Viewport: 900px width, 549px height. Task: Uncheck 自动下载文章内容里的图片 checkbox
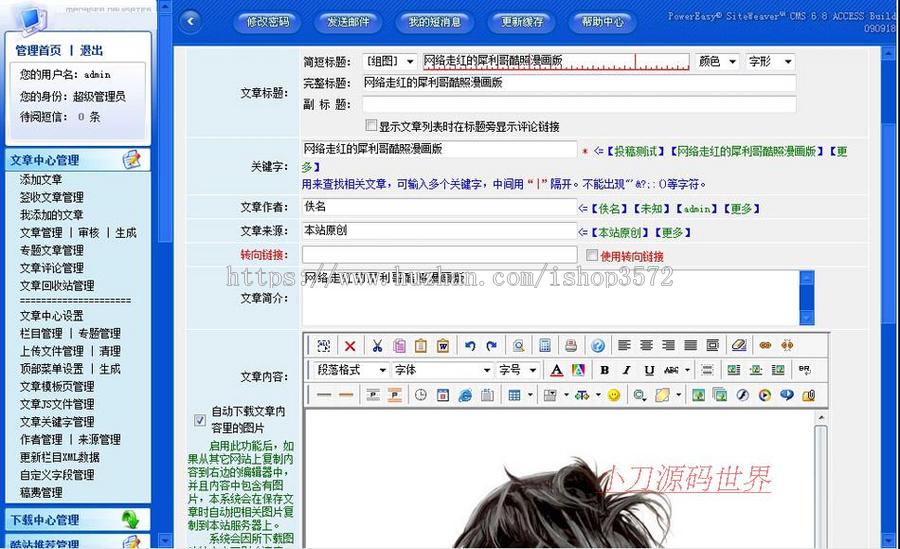pyautogui.click(x=200, y=420)
